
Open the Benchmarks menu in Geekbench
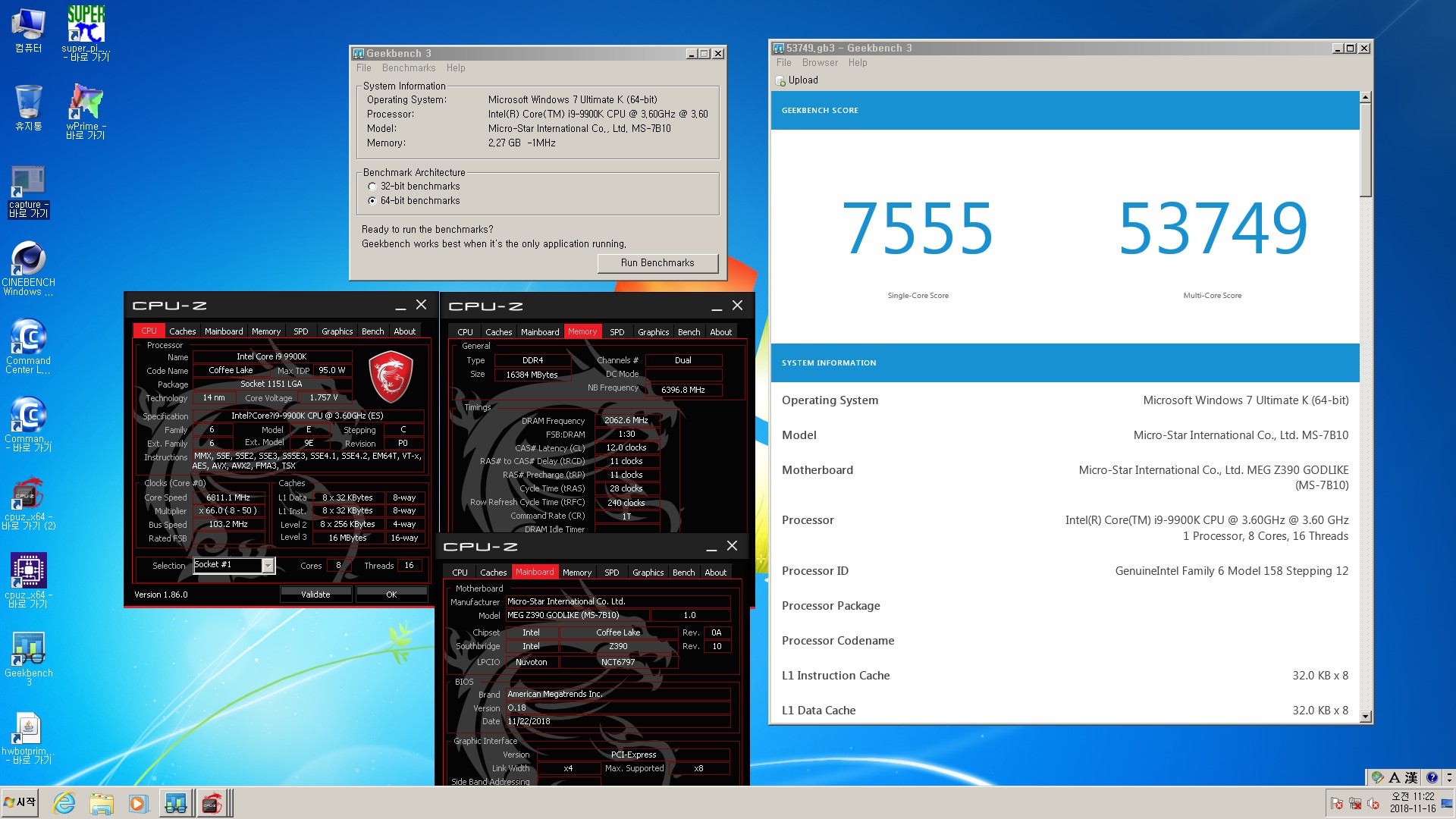point(409,68)
